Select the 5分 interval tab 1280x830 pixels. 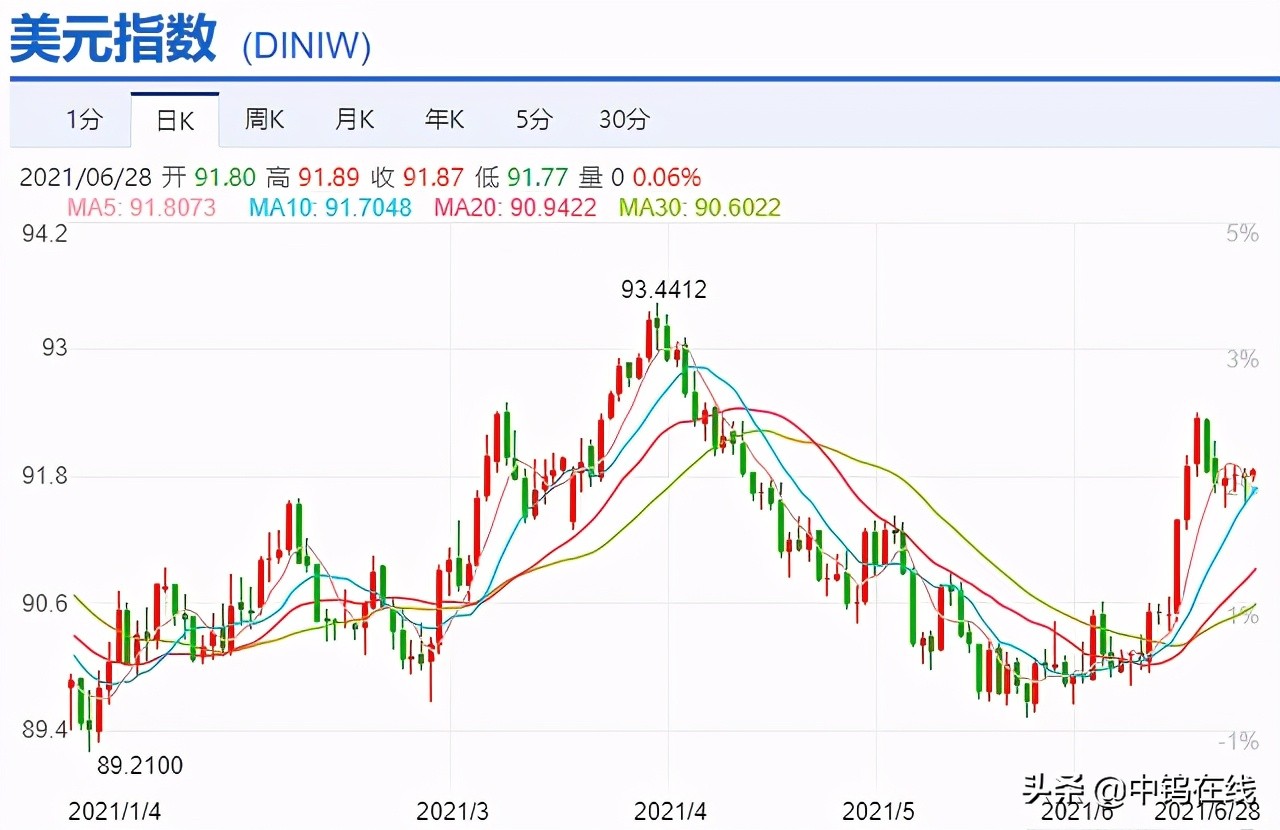click(534, 120)
